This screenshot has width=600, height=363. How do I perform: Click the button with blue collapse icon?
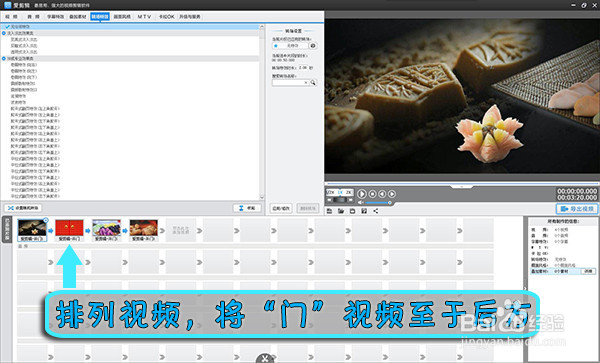pyautogui.click(x=247, y=208)
